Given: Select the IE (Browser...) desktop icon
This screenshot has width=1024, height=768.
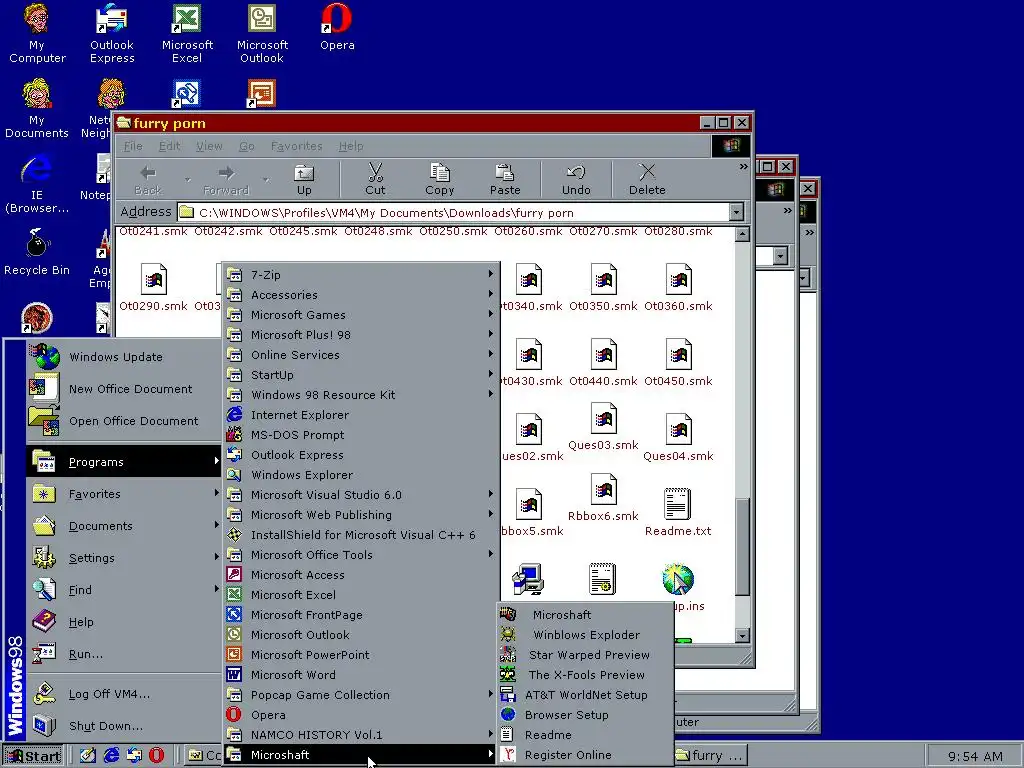Looking at the screenshot, I should coord(37,184).
